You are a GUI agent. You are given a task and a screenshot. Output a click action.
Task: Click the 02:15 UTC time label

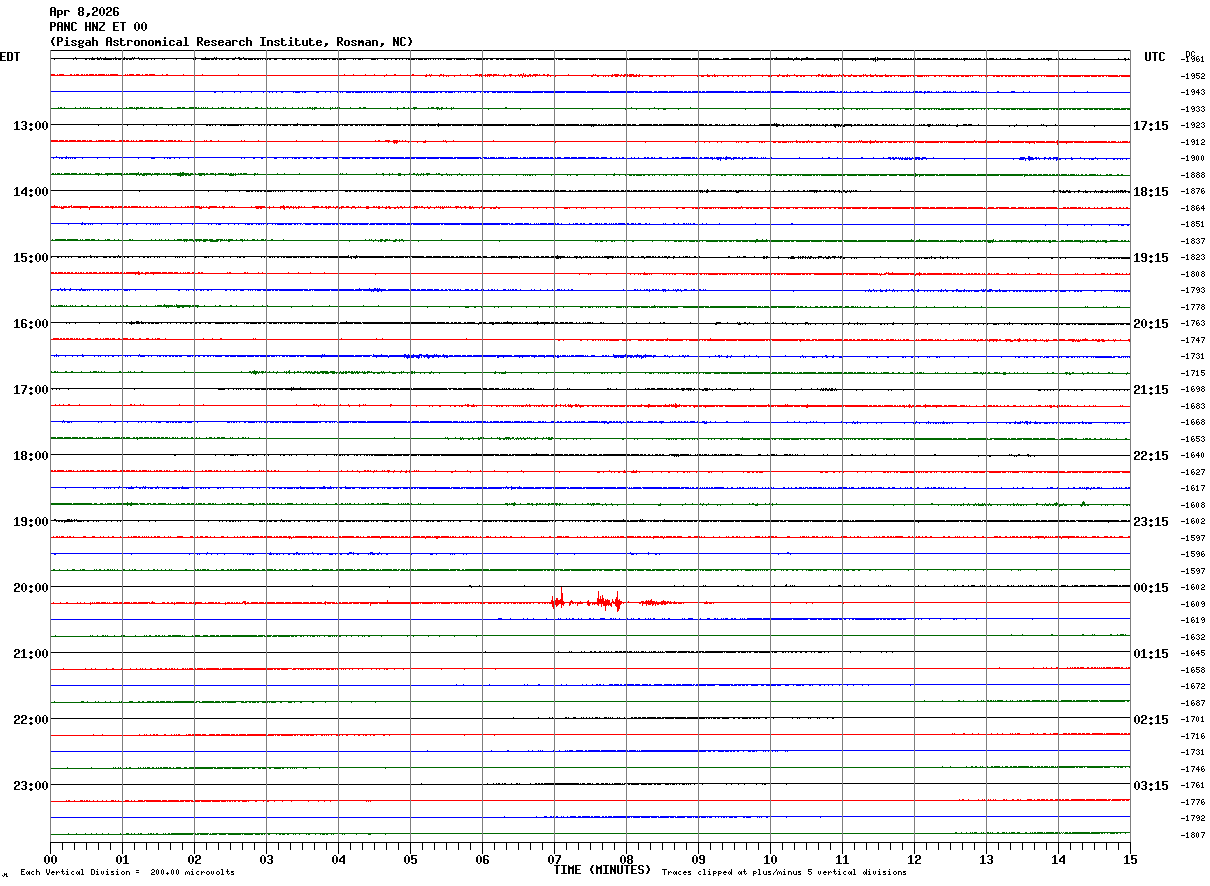[x=1150, y=720]
